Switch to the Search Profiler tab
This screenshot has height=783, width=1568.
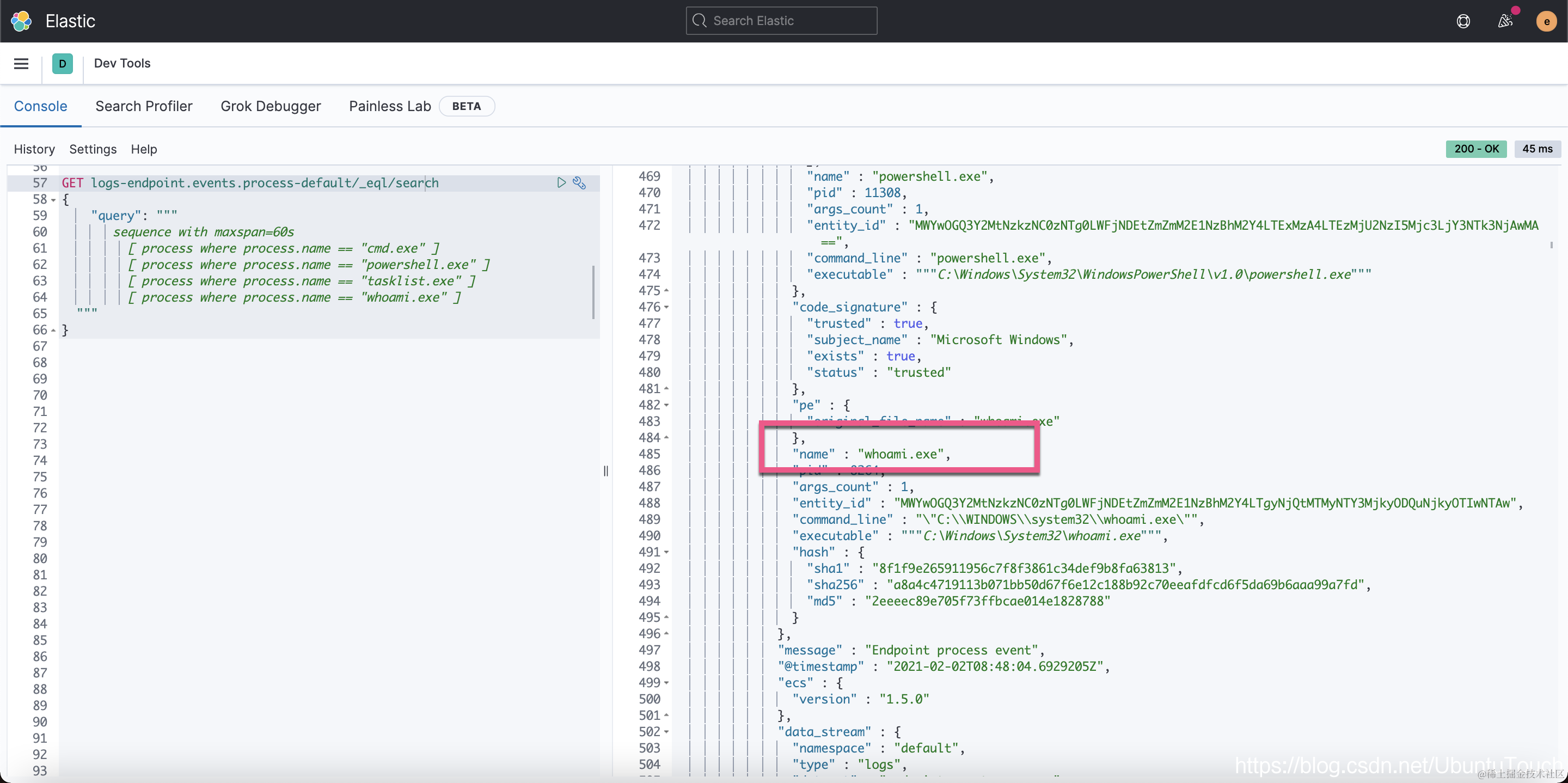(144, 106)
